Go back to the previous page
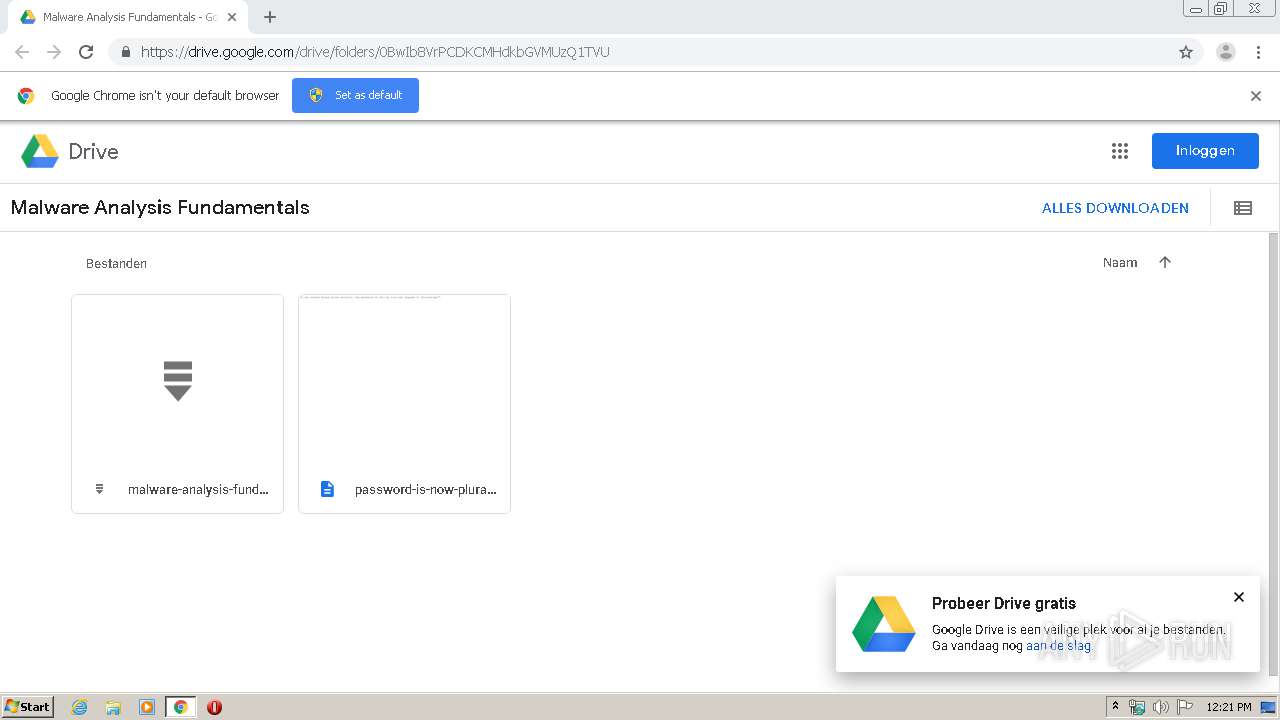The width and height of the screenshot is (1280, 720). click(22, 52)
